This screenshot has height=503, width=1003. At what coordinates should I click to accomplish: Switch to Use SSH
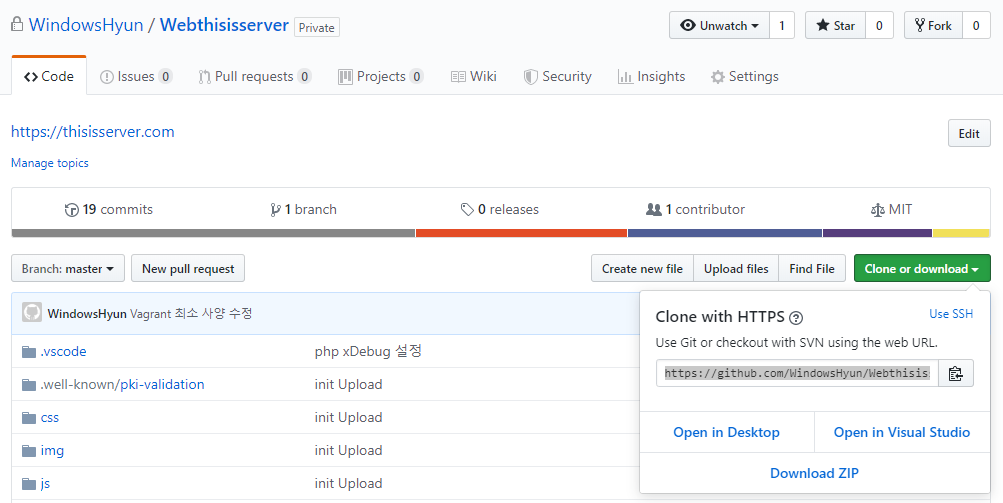tap(951, 314)
